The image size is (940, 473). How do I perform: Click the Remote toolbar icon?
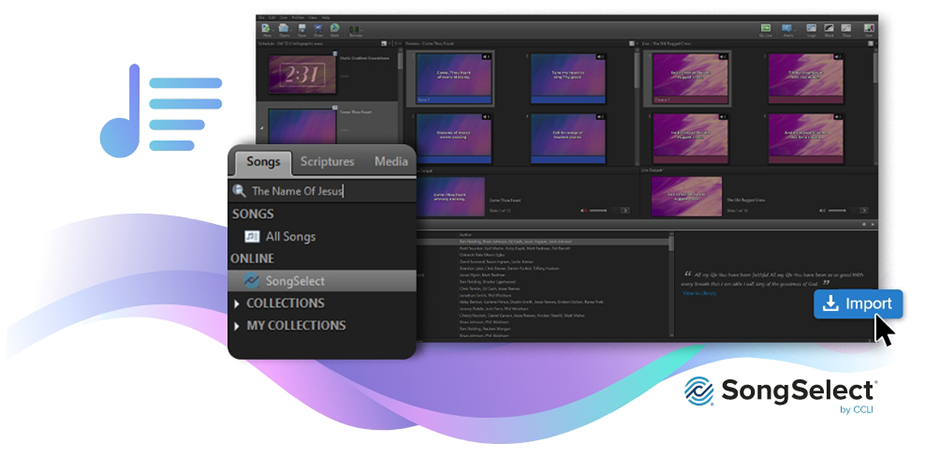355,29
